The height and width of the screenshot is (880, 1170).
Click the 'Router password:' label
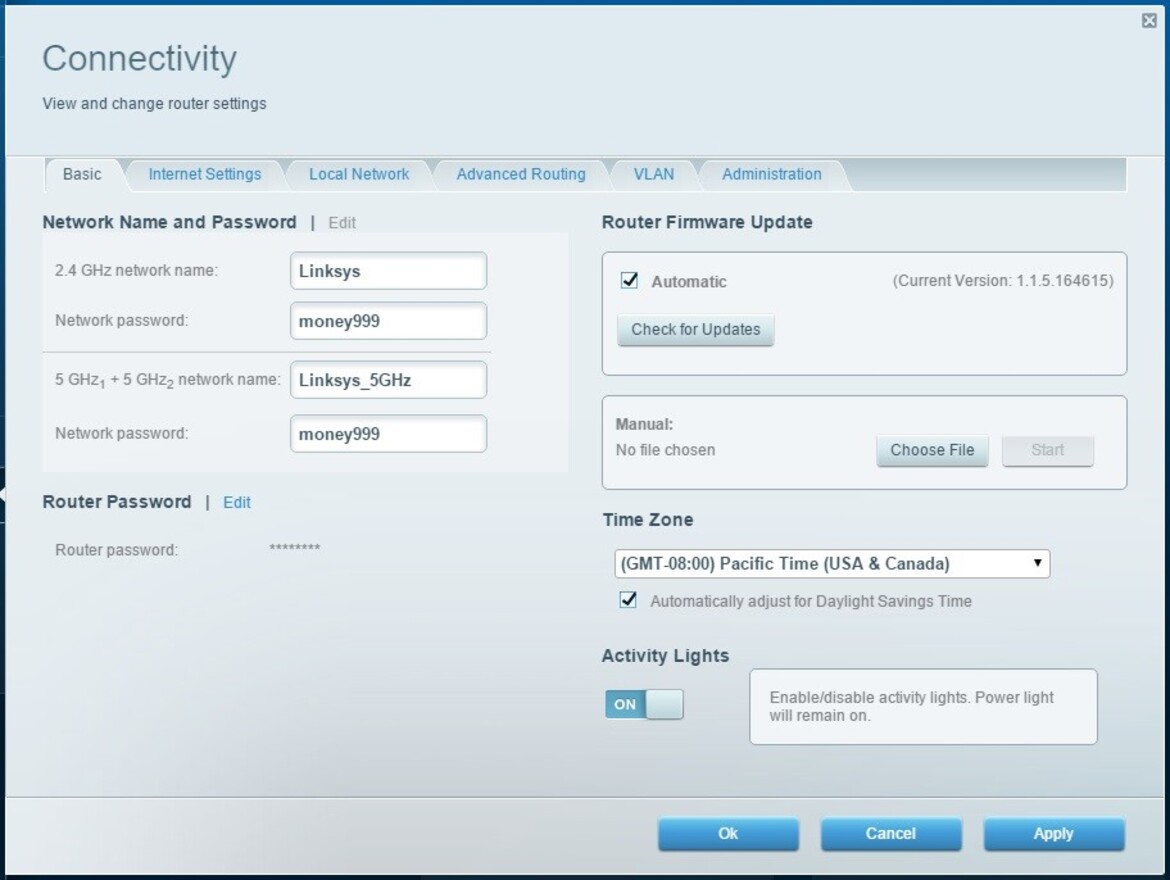(x=116, y=550)
